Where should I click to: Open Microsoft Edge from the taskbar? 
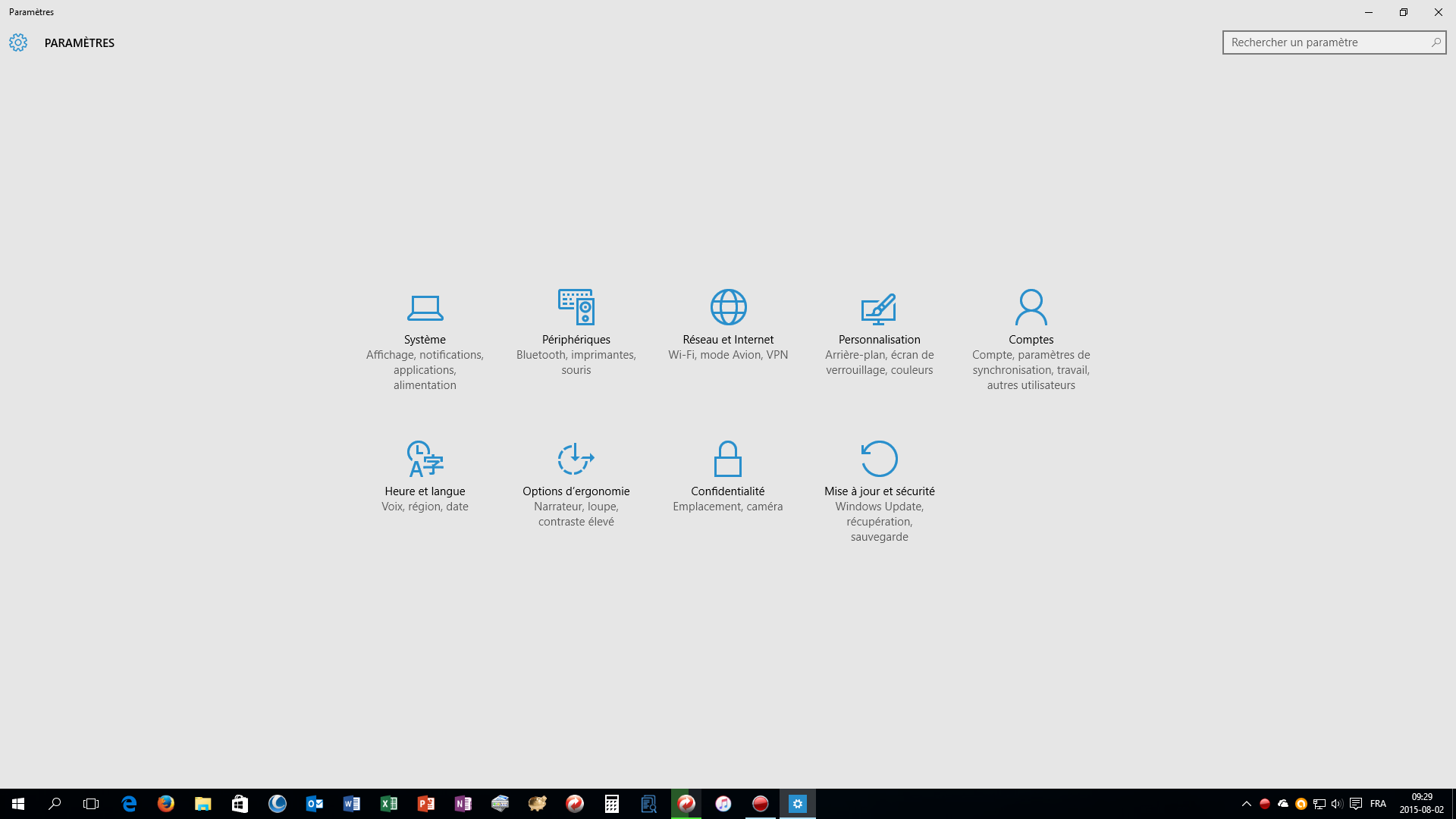coord(129,804)
